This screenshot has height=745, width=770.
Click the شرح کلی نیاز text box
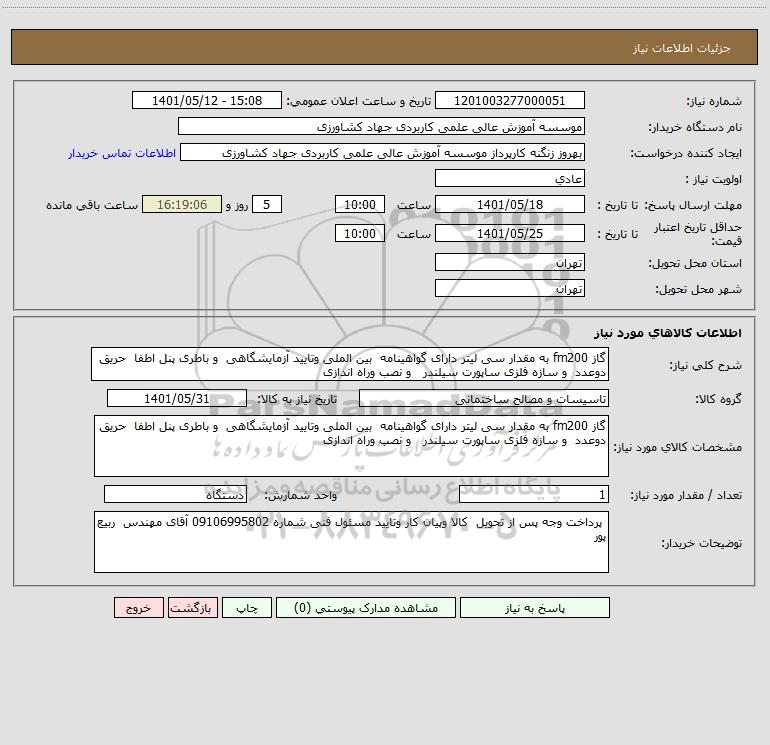tap(350, 364)
